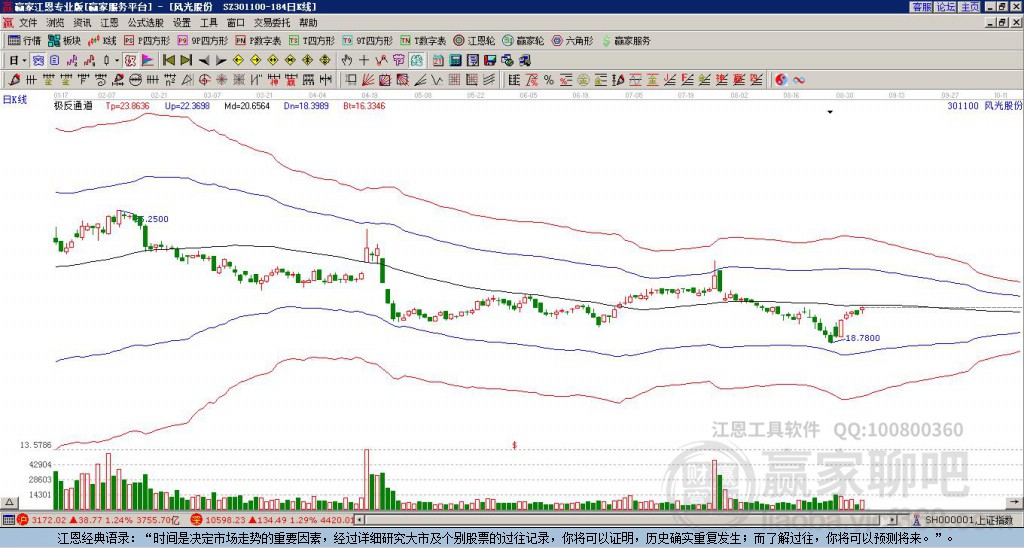This screenshot has width=1024, height=548.
Task: Open the T四方形 tool
Action: click(x=312, y=40)
